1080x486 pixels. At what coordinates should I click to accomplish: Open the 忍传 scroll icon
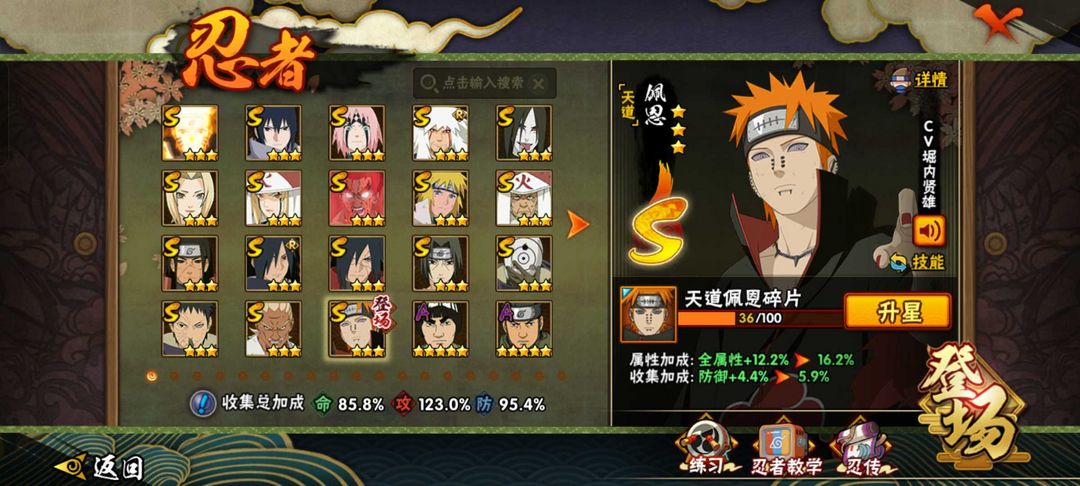point(862,450)
